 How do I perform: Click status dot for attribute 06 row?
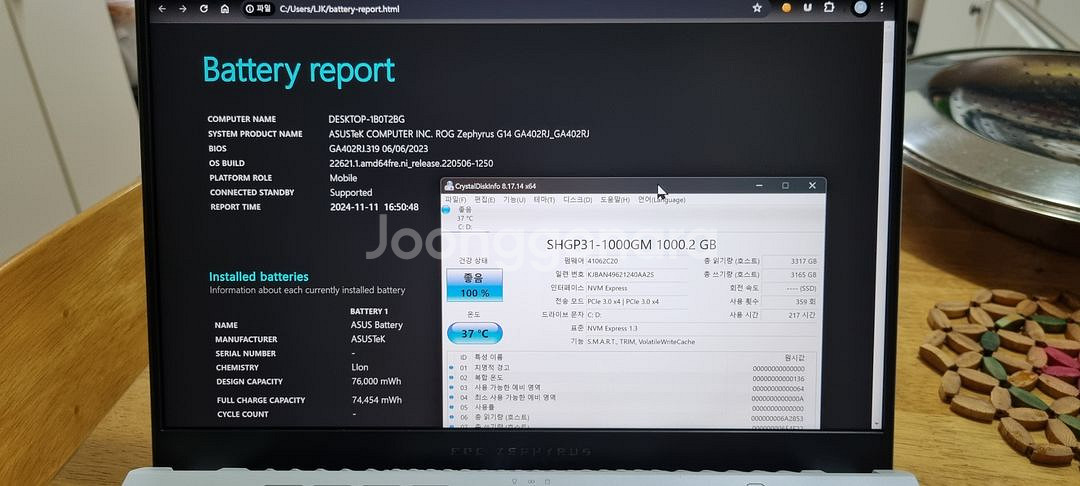451,417
